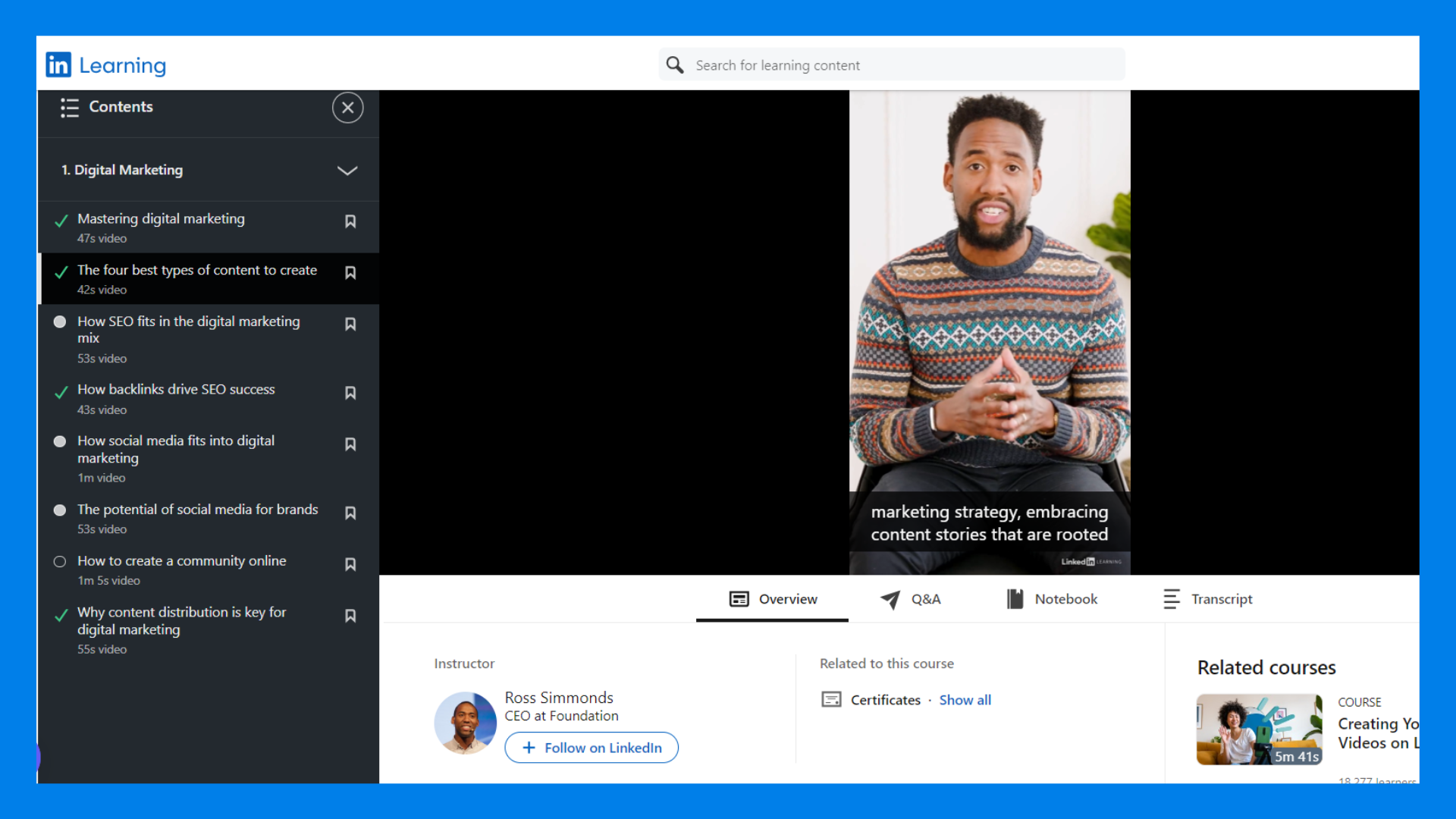Click the bookmark icon on 'How to create a community' video
The image size is (1456, 819).
(x=350, y=564)
